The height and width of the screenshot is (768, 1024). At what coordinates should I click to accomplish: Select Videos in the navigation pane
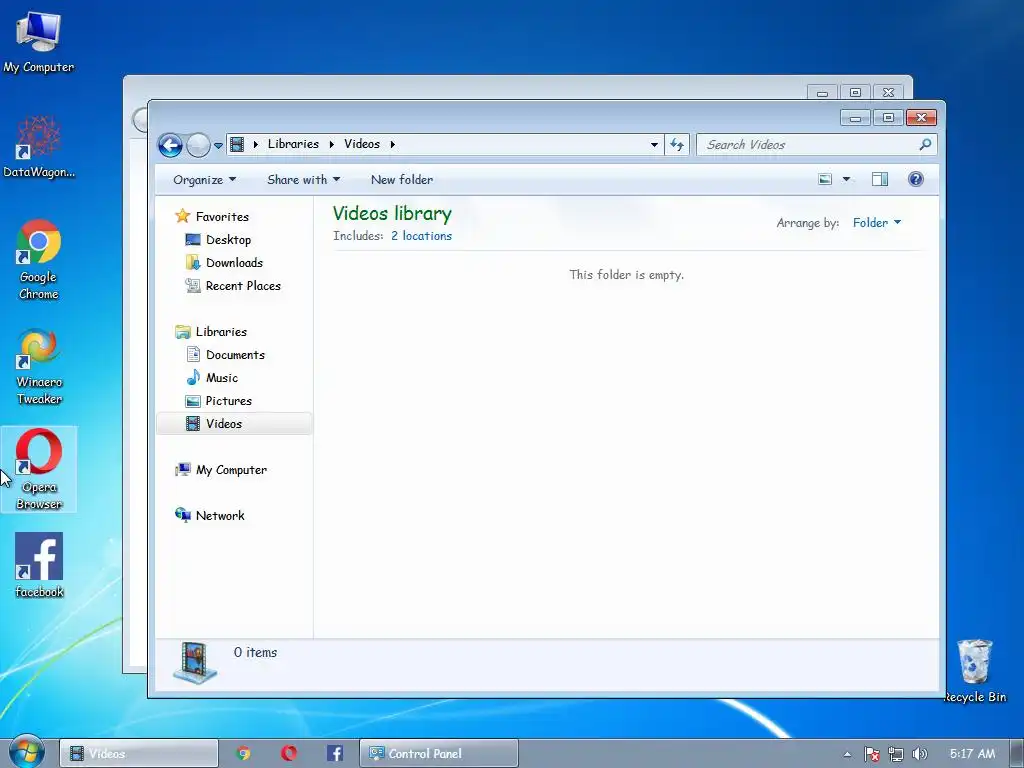[x=234, y=424]
